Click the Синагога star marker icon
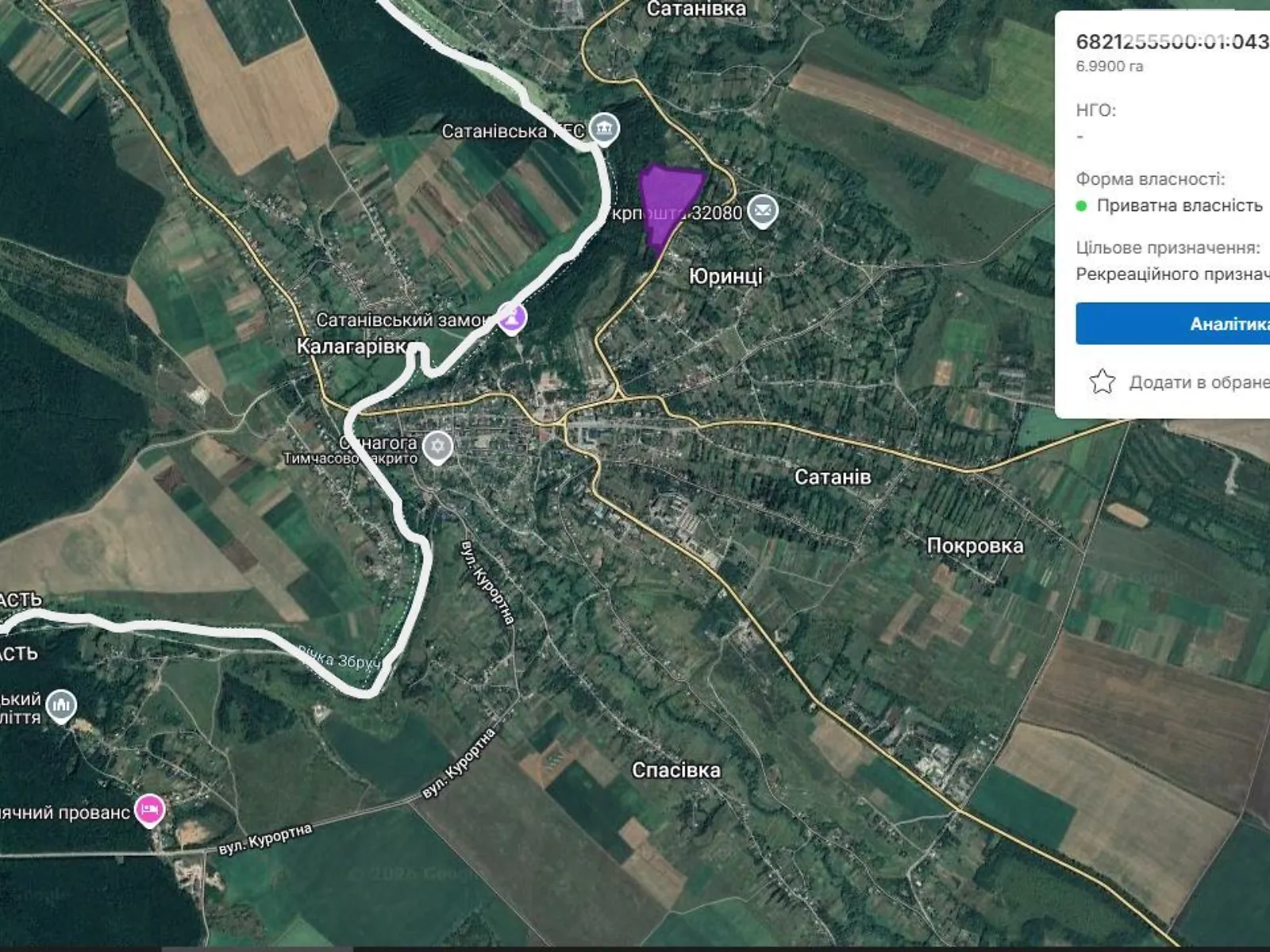 437,447
